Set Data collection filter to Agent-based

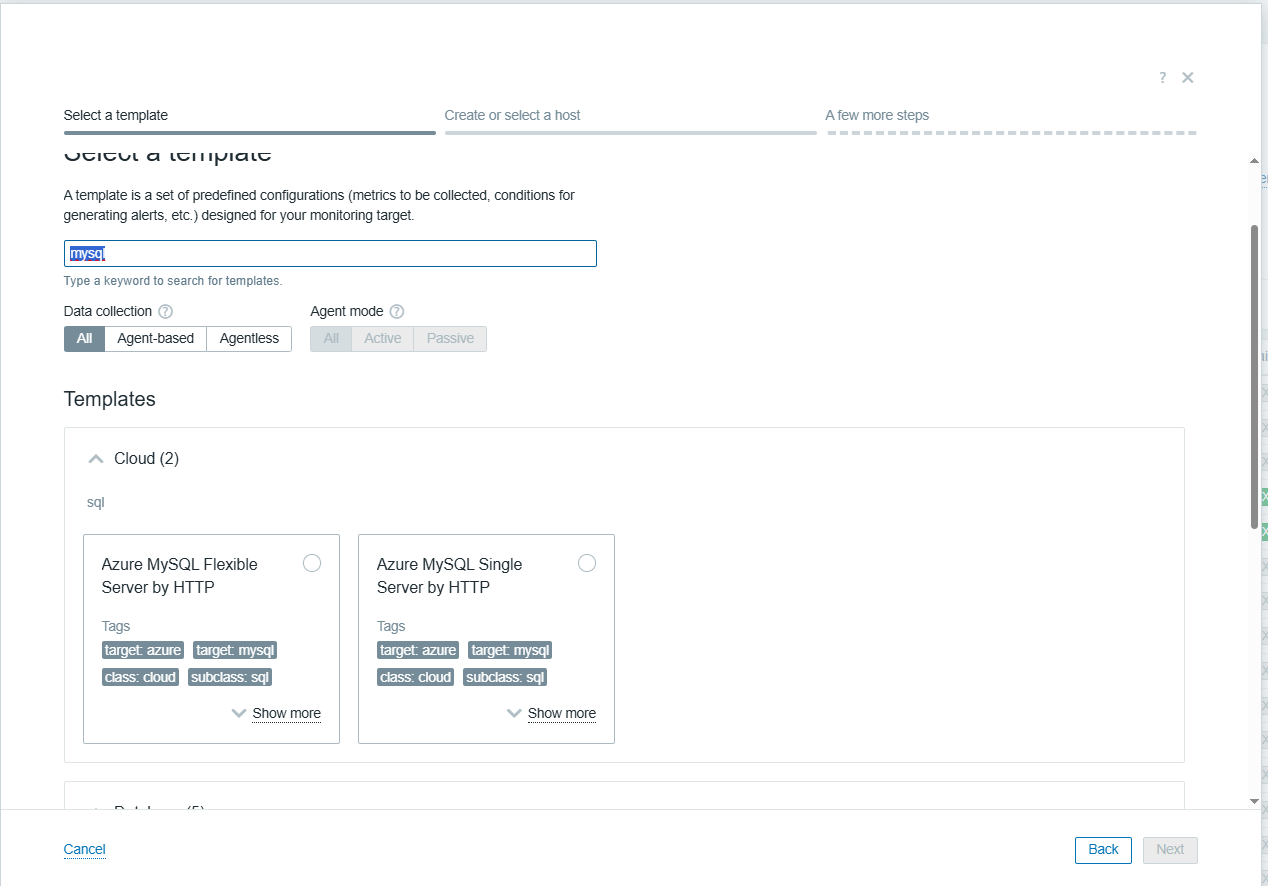click(155, 339)
